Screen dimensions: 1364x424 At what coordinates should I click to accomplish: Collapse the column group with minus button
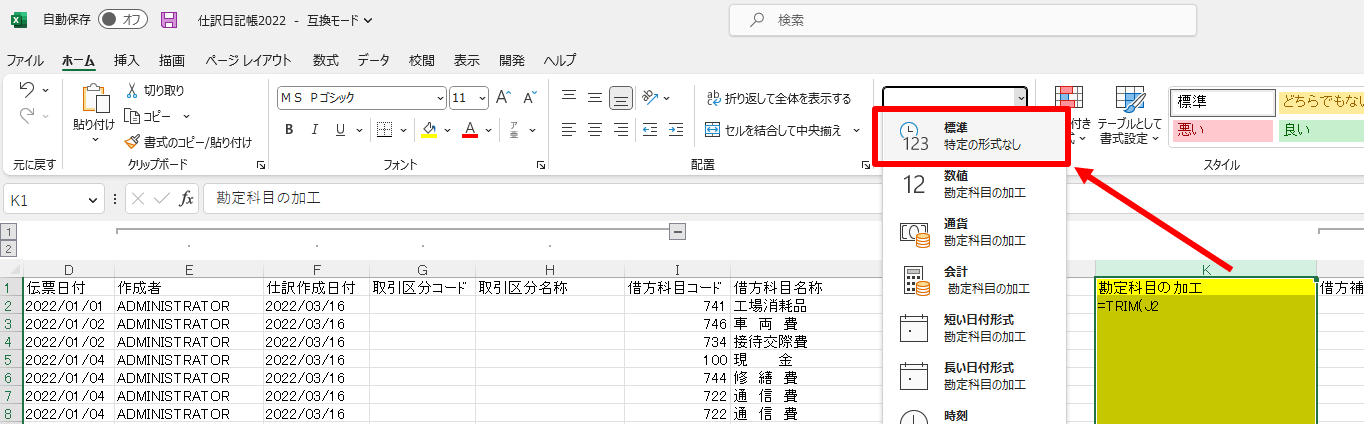[x=677, y=231]
